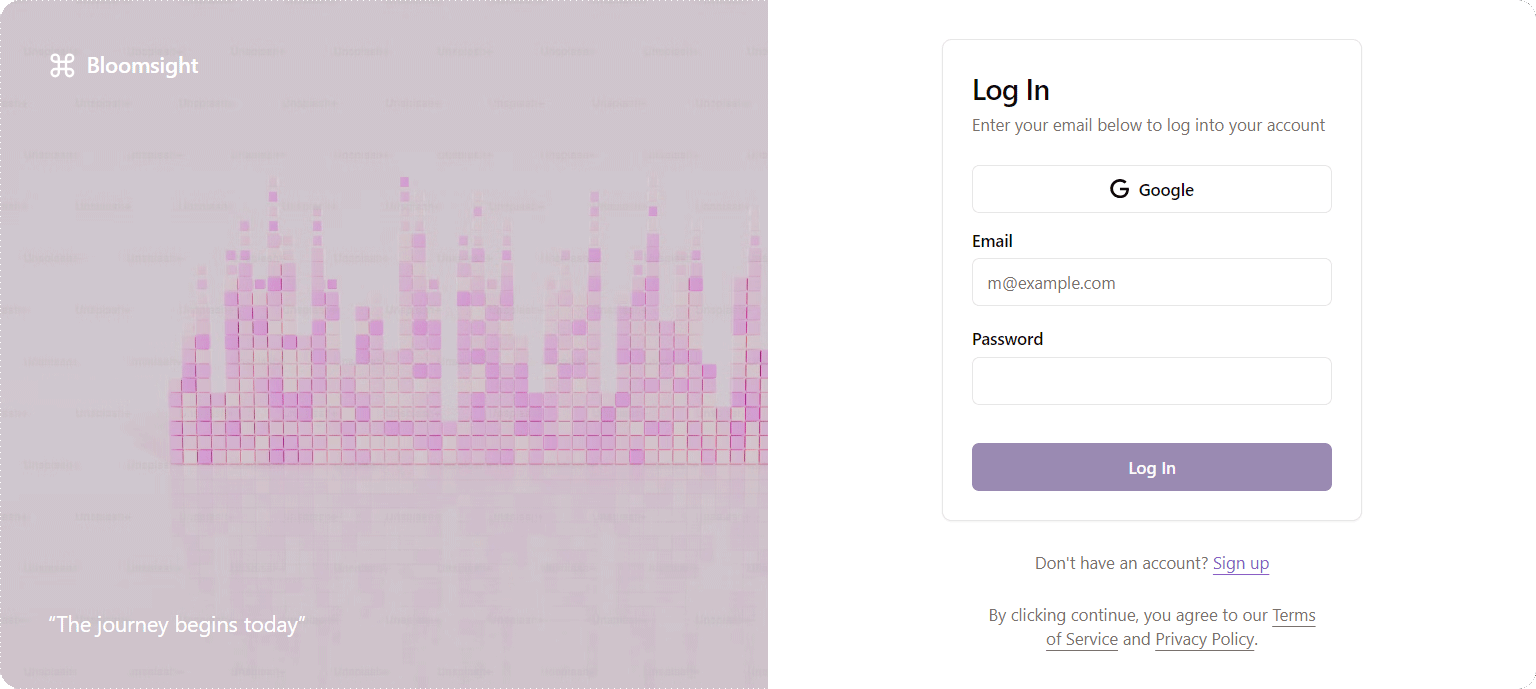Click the Email field label
This screenshot has width=1536, height=689.
pyautogui.click(x=992, y=241)
